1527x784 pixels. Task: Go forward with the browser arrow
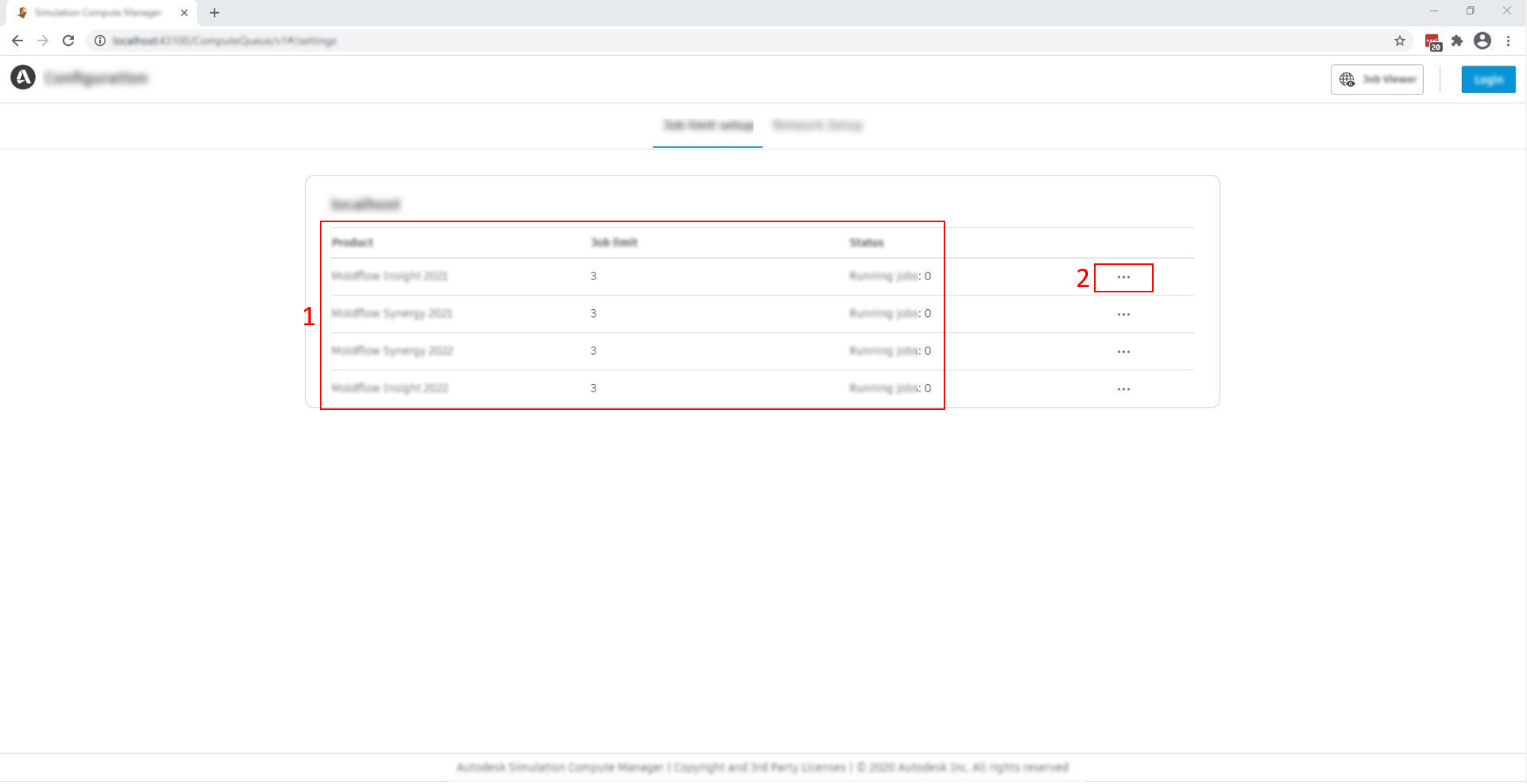pyautogui.click(x=43, y=40)
